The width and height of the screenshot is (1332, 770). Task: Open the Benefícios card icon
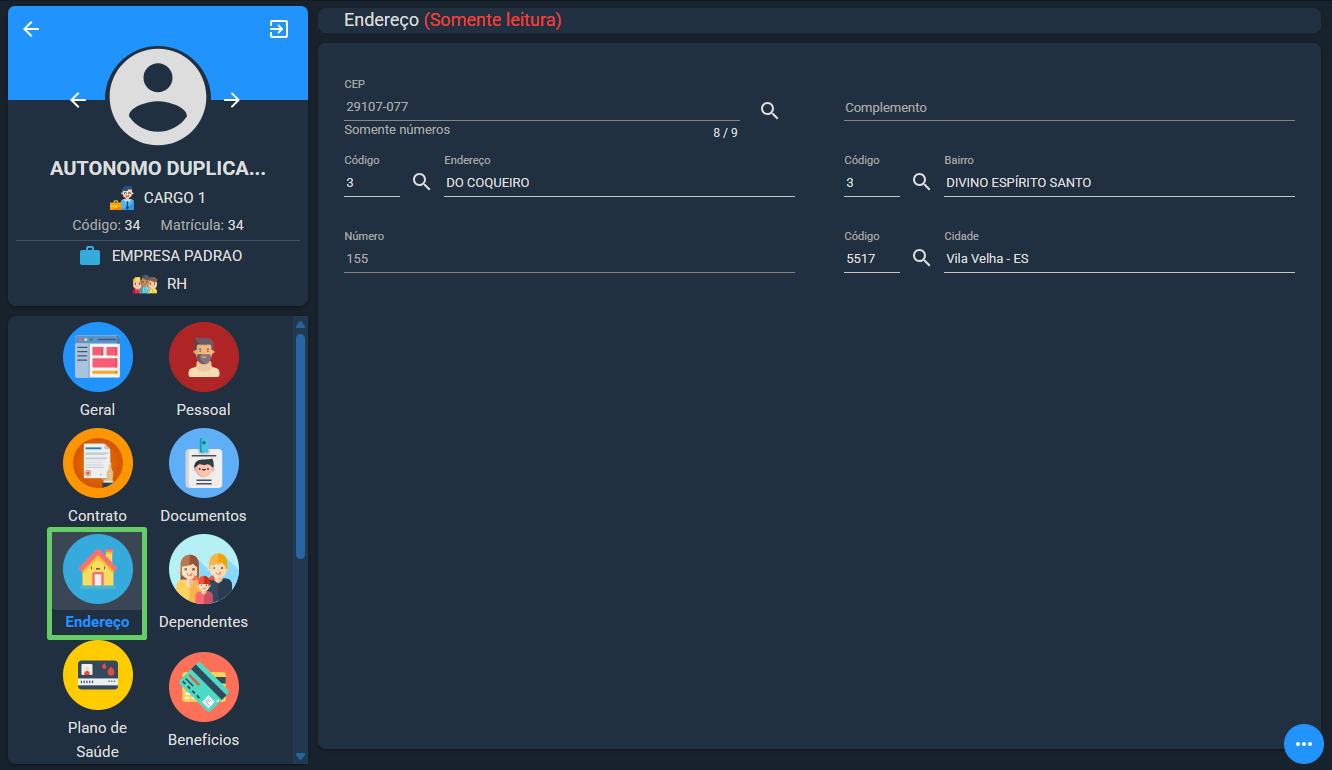[x=204, y=687]
